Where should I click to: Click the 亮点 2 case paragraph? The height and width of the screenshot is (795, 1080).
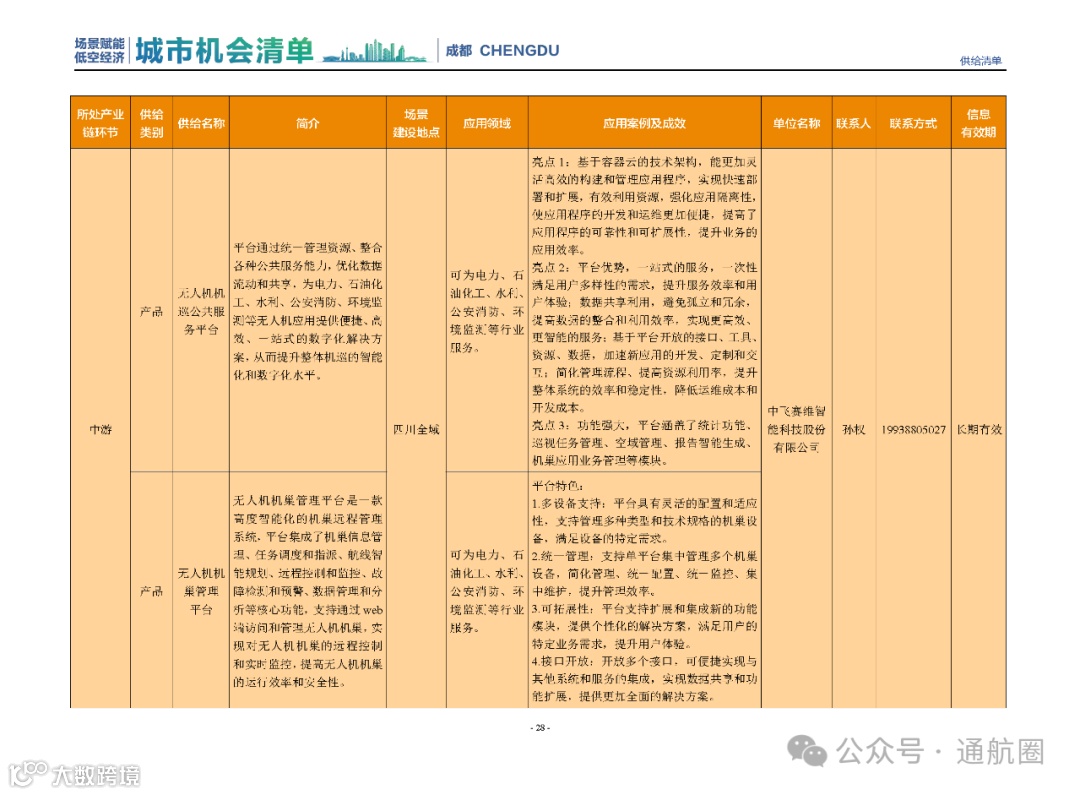[645, 337]
